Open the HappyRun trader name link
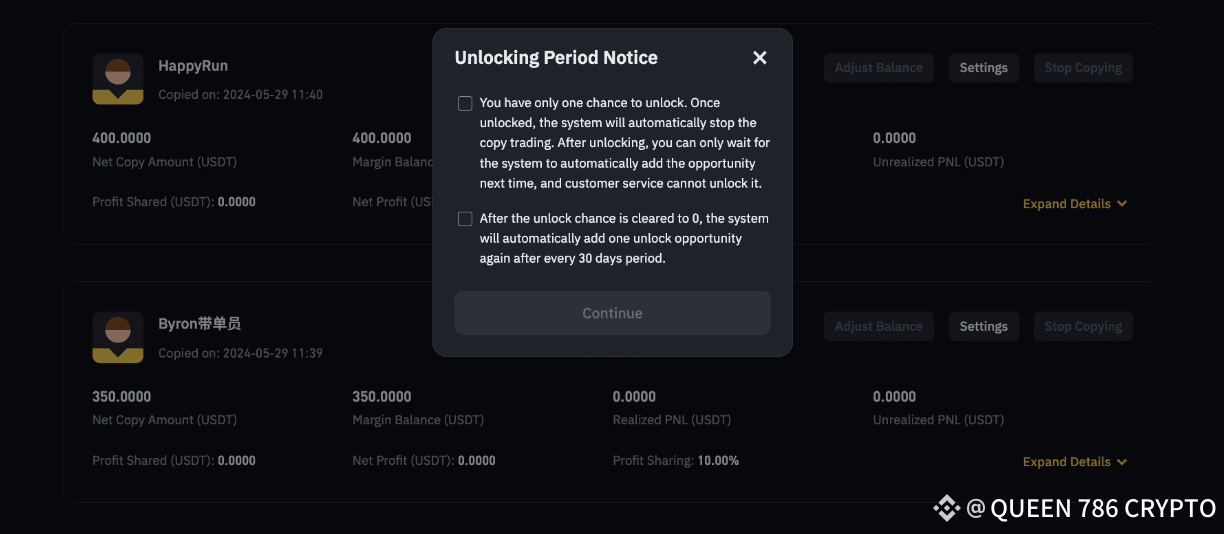The width and height of the screenshot is (1224, 534). pyautogui.click(x=193, y=66)
